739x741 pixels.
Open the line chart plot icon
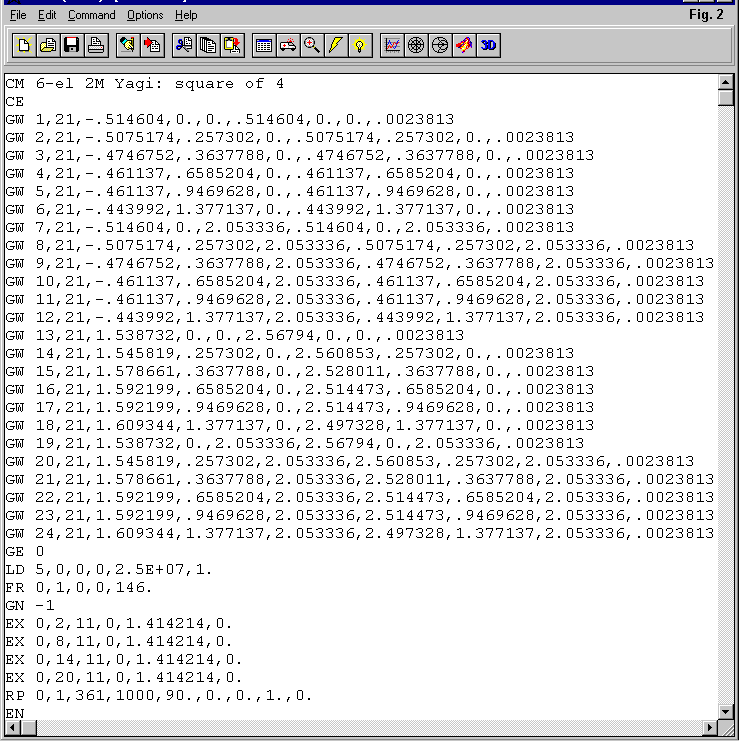click(x=392, y=45)
